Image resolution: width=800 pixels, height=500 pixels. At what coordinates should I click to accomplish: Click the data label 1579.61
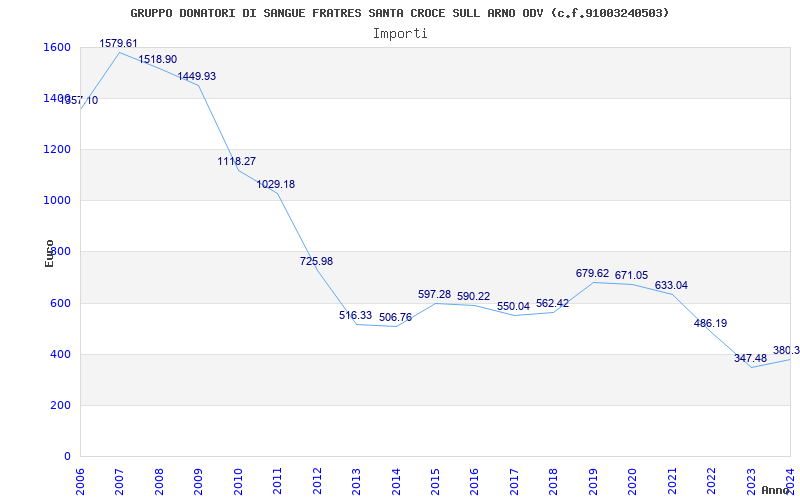click(x=118, y=43)
